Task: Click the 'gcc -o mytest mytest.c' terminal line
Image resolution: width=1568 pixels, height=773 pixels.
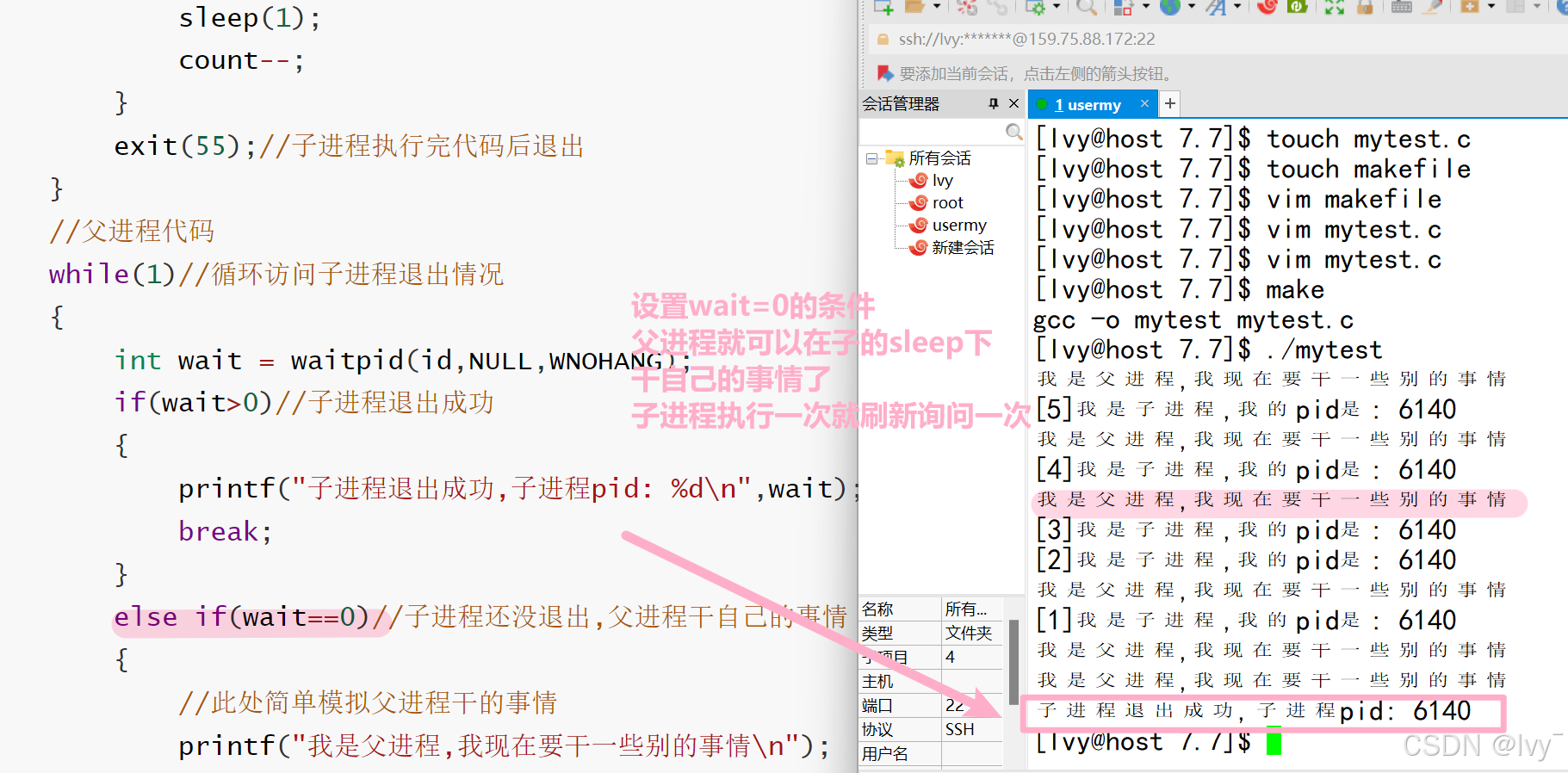Action: point(1193,320)
